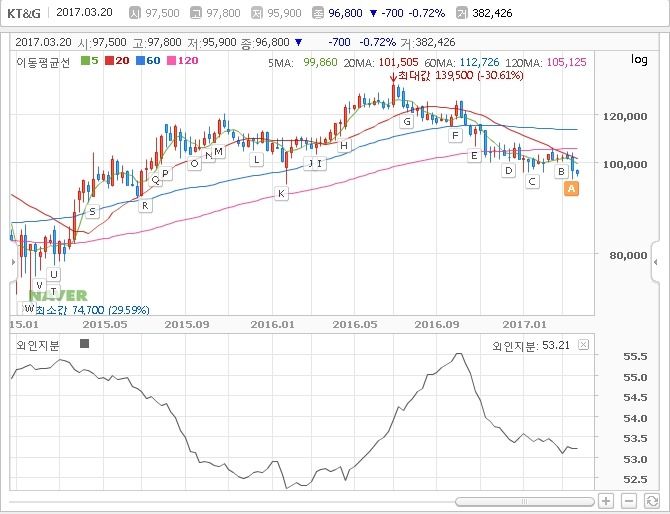The image size is (670, 514).
Task: Click the 최소값 74,700 label
Action: pyautogui.click(x=92, y=309)
